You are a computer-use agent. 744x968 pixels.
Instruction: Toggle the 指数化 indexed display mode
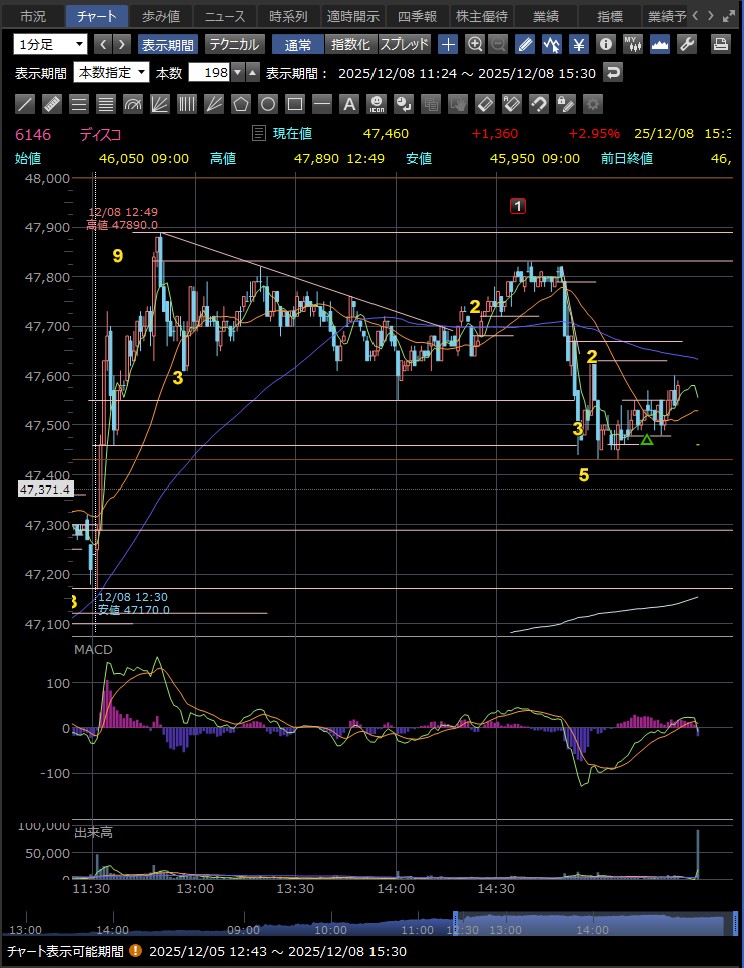click(351, 44)
